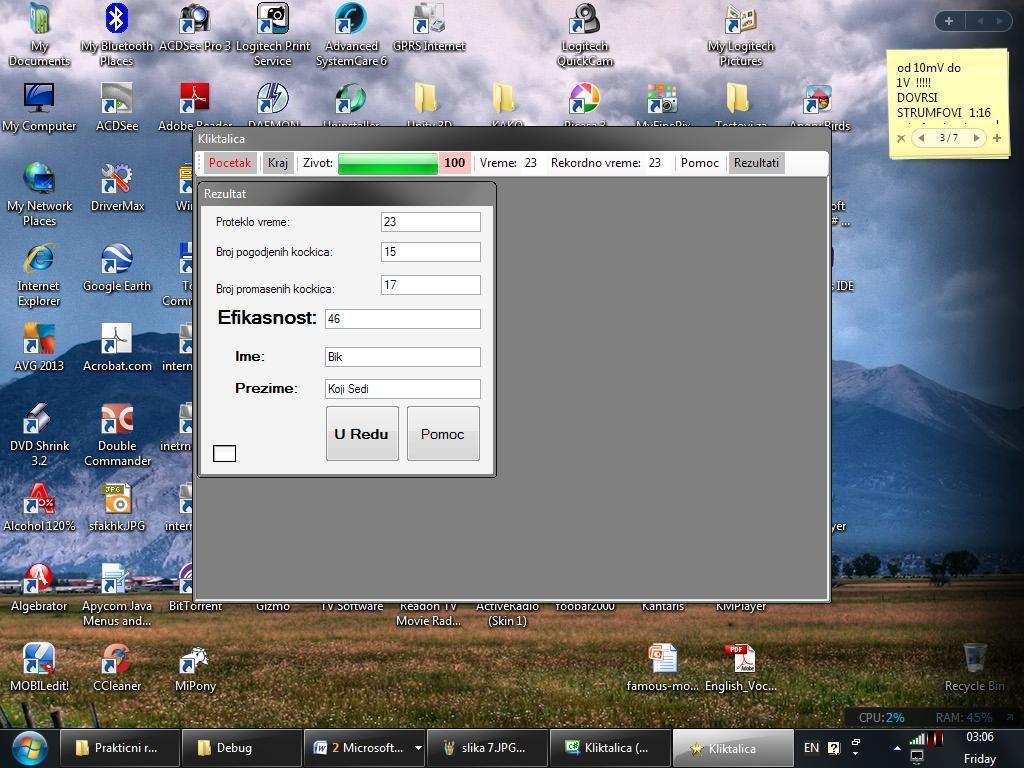1024x768 pixels.
Task: Focus the Ime text field
Action: (x=402, y=357)
